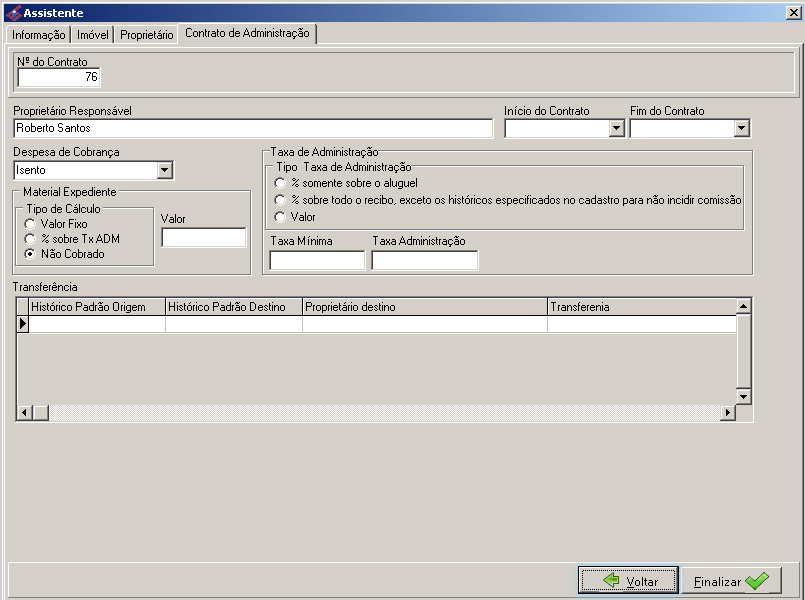Open the Despesa de Cobrança dropdown
This screenshot has height=600, width=805.
[165, 171]
